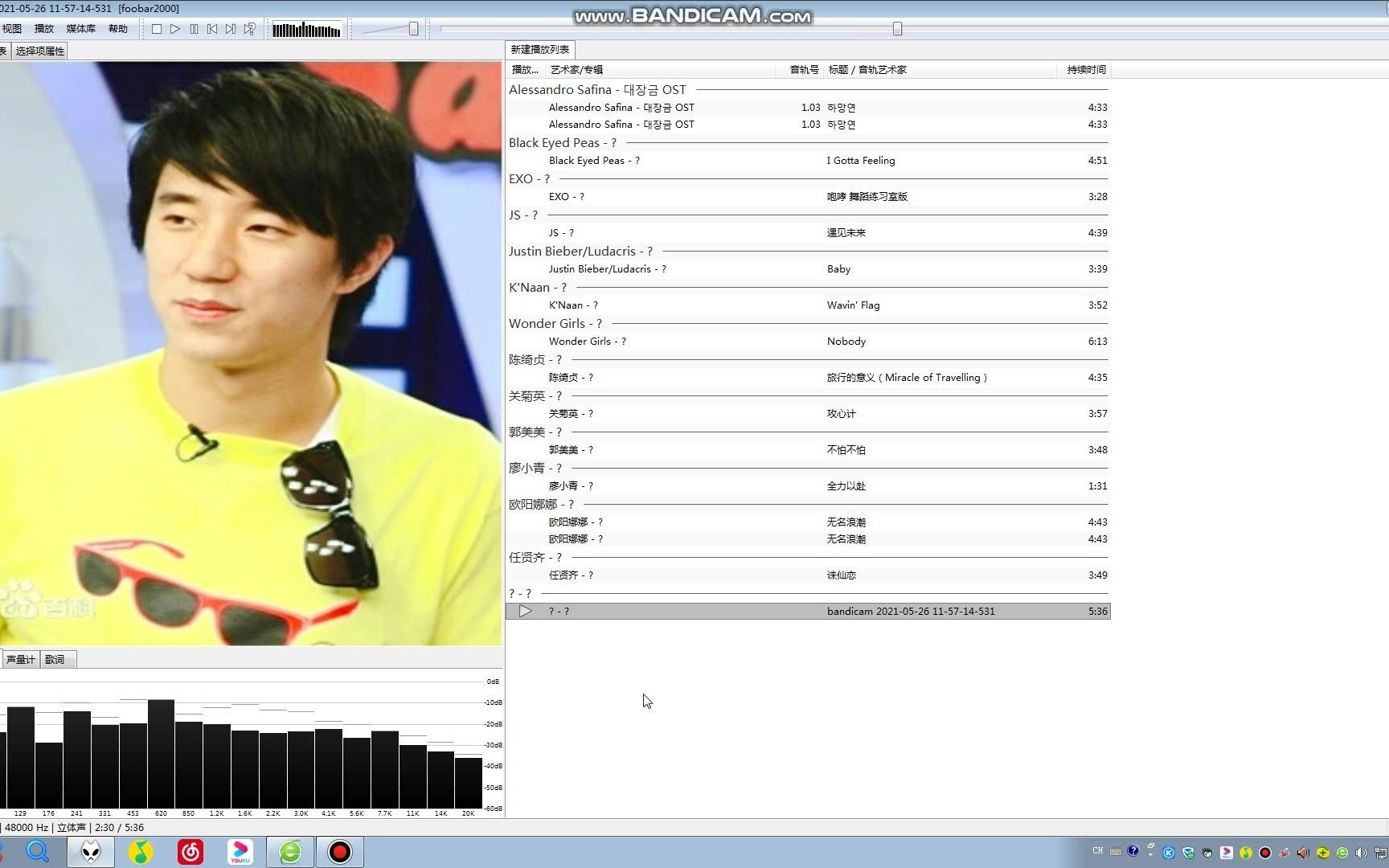The width and height of the screenshot is (1389, 868).
Task: Open the Youku taskbar icon
Action: pyautogui.click(x=240, y=851)
